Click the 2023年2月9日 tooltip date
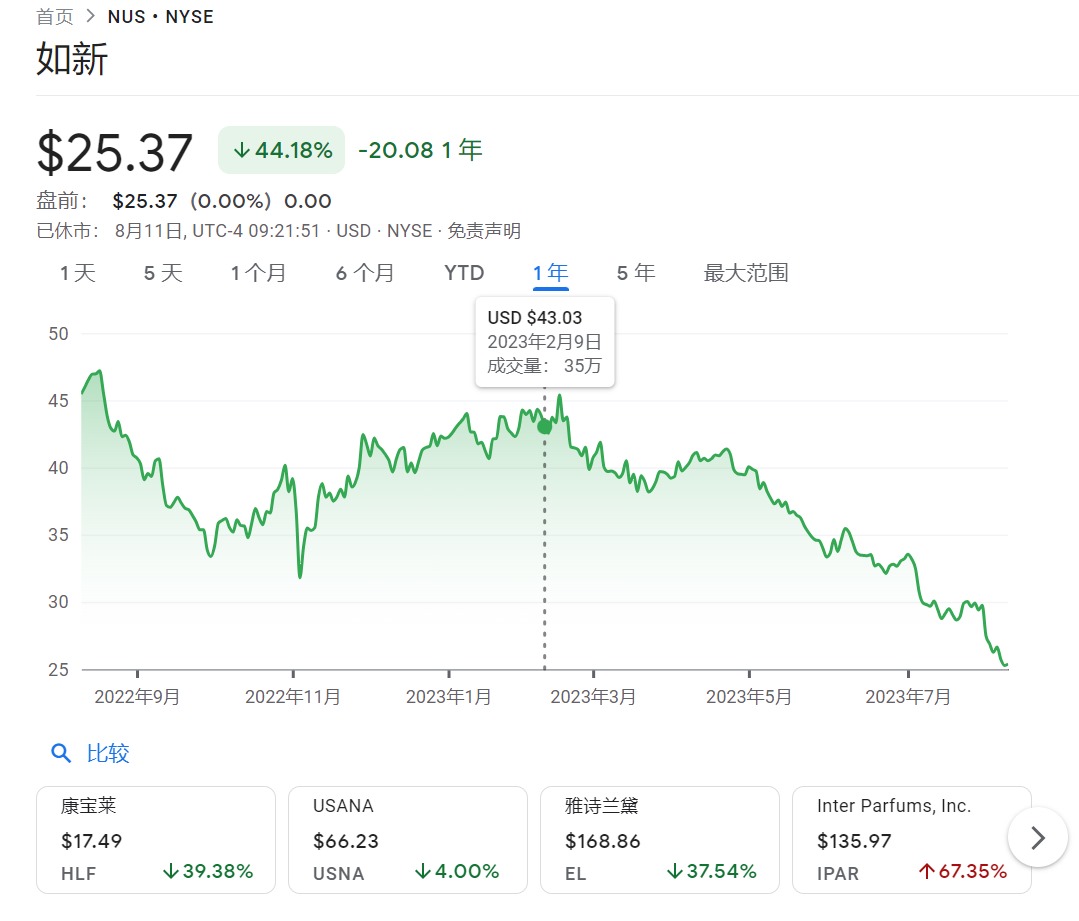Image resolution: width=1079 pixels, height=921 pixels. coord(544,341)
